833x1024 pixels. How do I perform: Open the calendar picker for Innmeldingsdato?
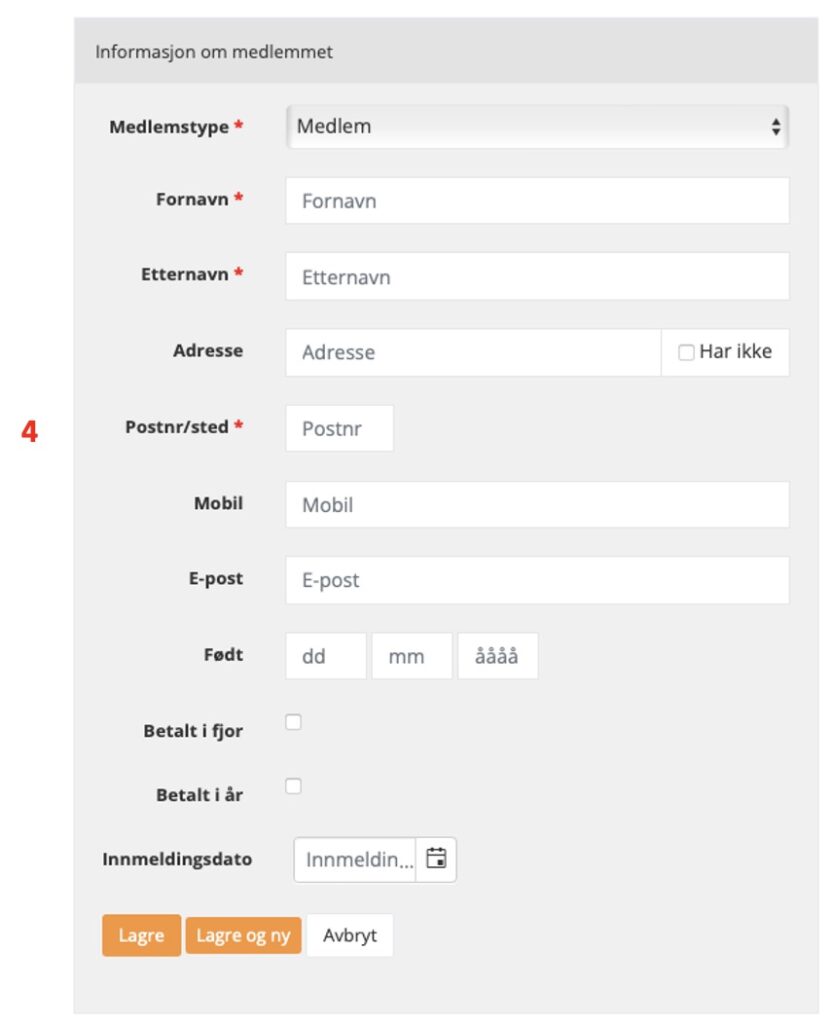[x=435, y=859]
